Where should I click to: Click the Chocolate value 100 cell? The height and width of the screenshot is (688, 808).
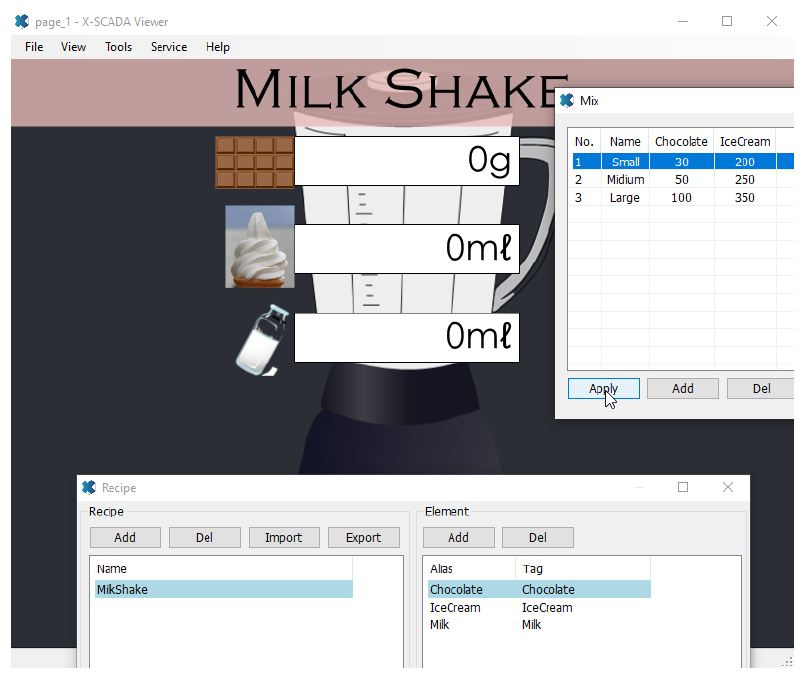(682, 197)
